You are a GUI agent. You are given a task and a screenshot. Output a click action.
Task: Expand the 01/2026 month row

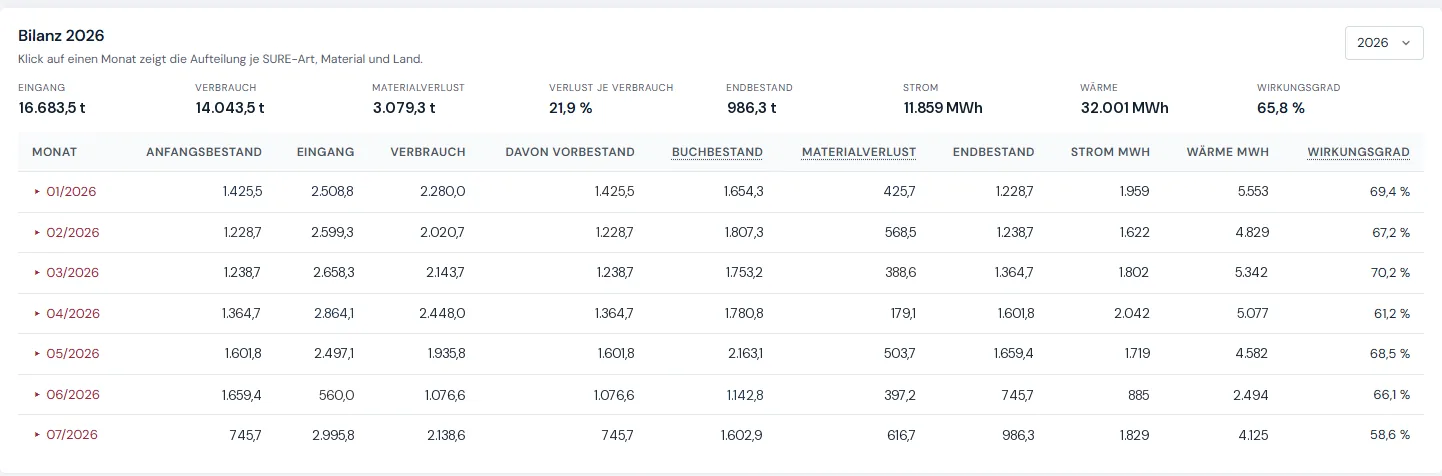point(66,192)
